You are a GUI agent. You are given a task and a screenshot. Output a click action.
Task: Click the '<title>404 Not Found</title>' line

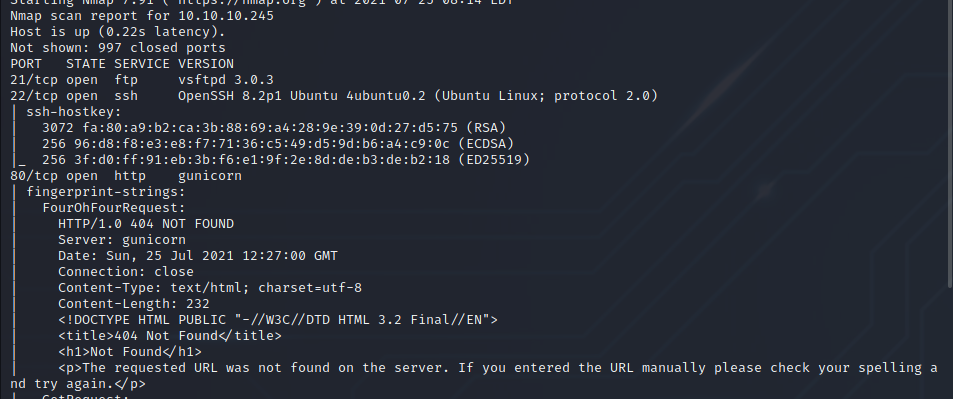click(170, 336)
